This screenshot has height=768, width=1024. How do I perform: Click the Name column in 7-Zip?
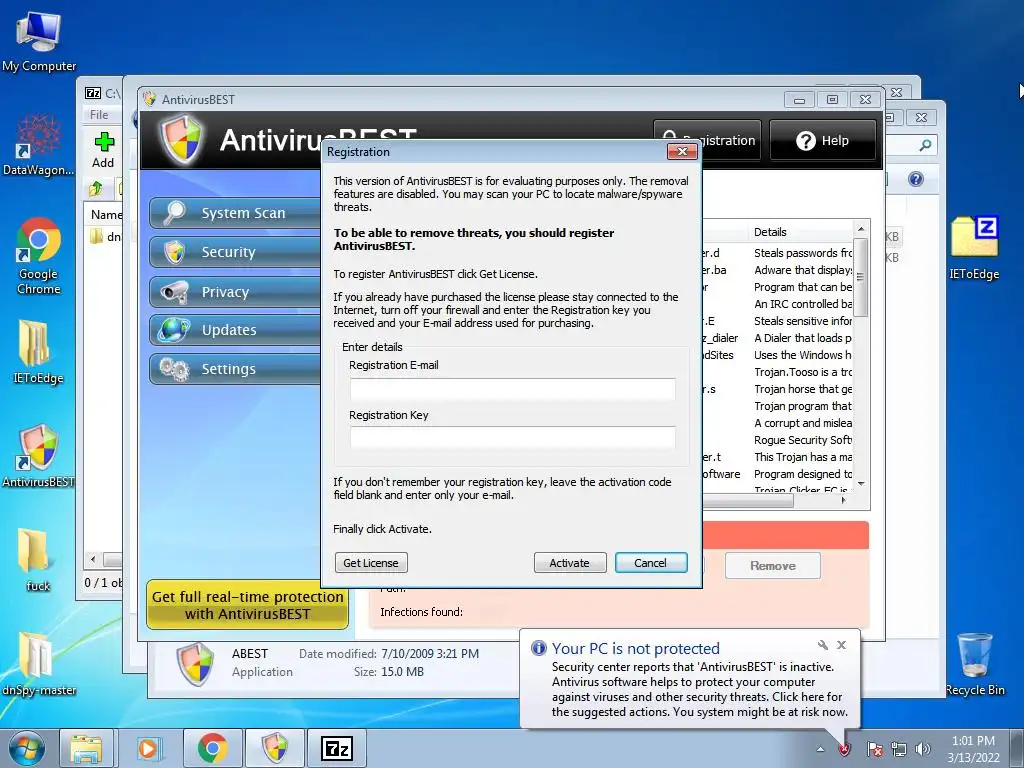click(x=106, y=214)
